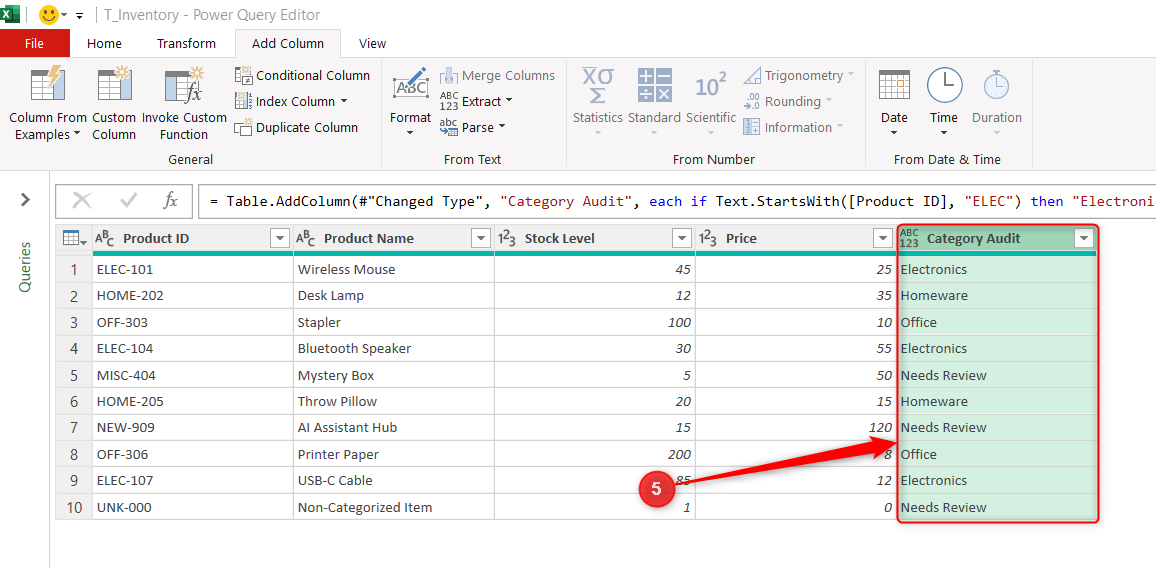Confirm formula with the checkmark icon

(128, 201)
